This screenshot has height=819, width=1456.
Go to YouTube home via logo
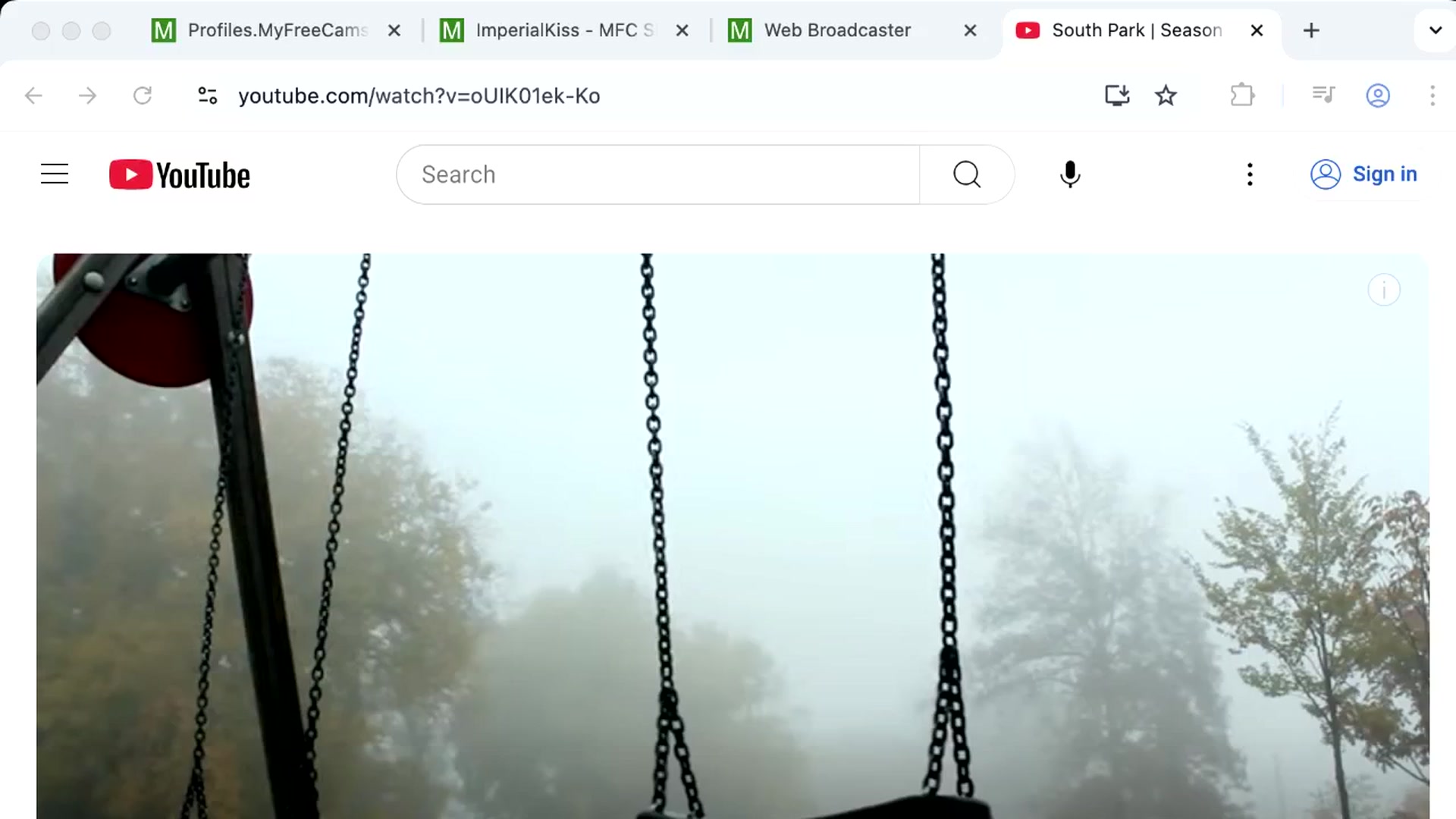point(180,174)
